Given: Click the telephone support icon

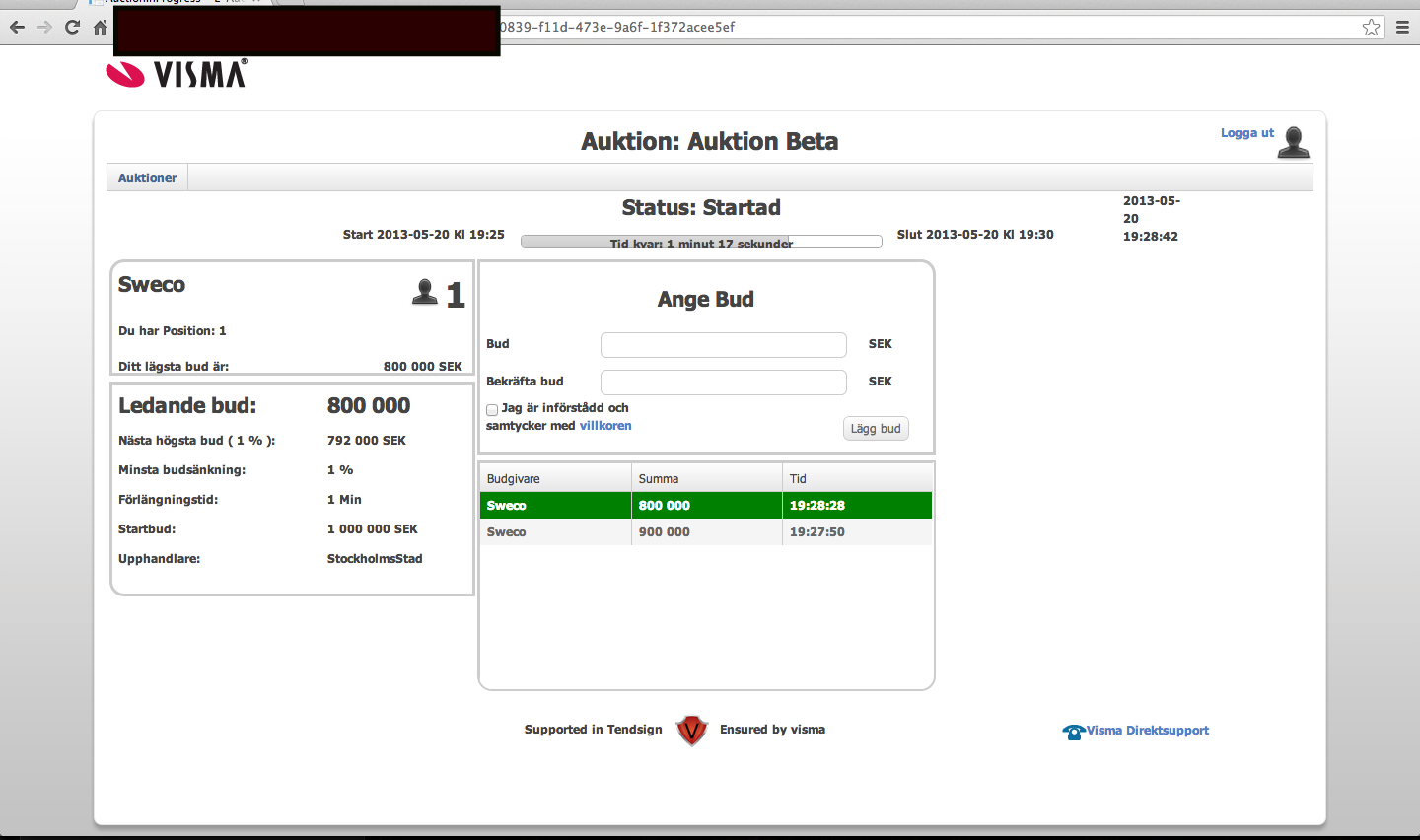Looking at the screenshot, I should (1073, 732).
